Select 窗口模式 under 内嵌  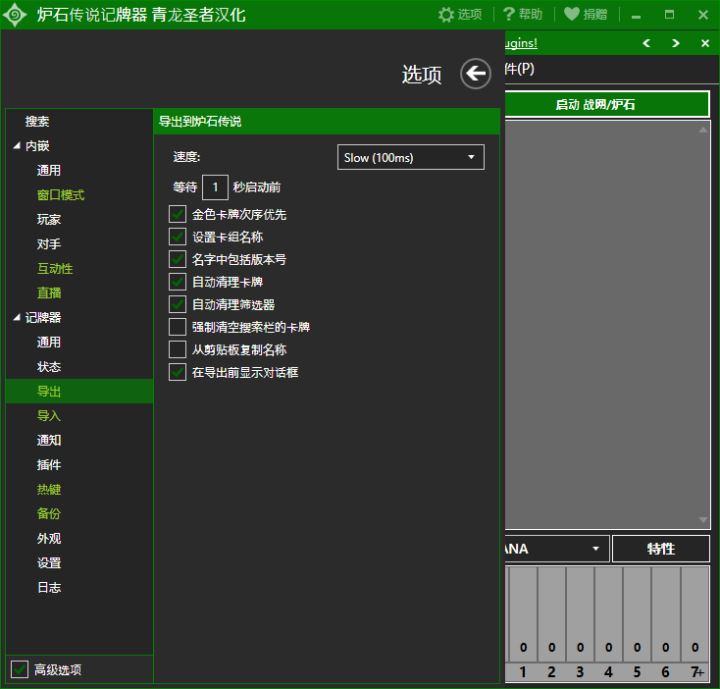click(61, 195)
